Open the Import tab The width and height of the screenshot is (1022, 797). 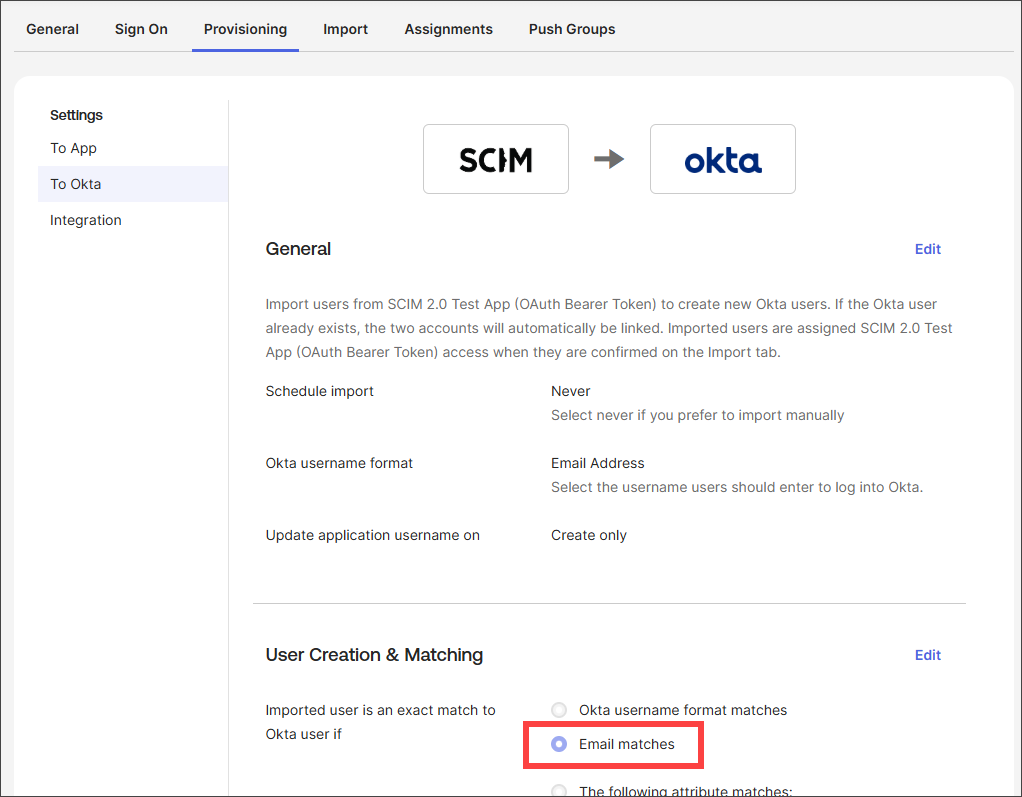pos(345,29)
